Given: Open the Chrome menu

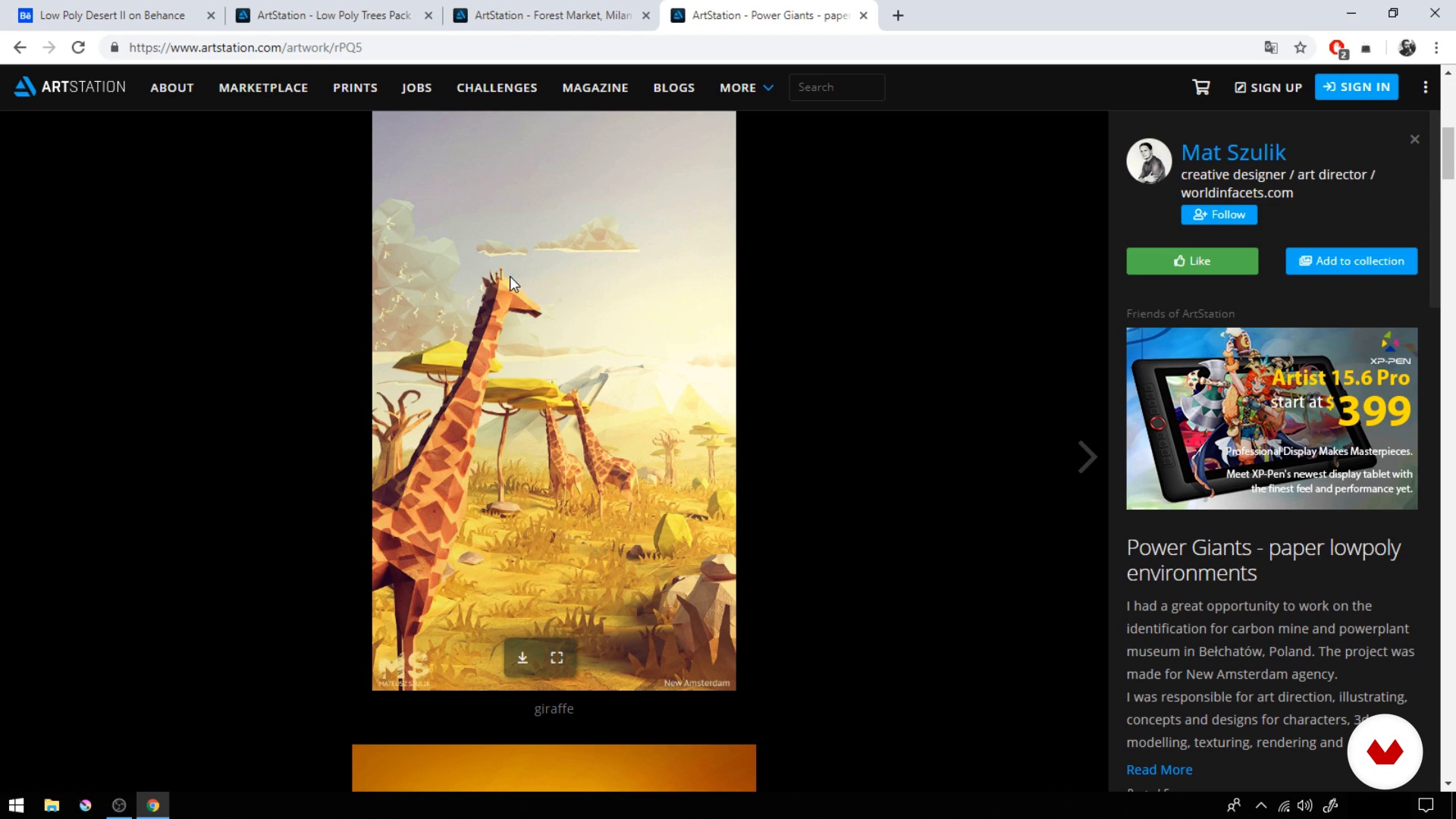Looking at the screenshot, I should click(1436, 48).
